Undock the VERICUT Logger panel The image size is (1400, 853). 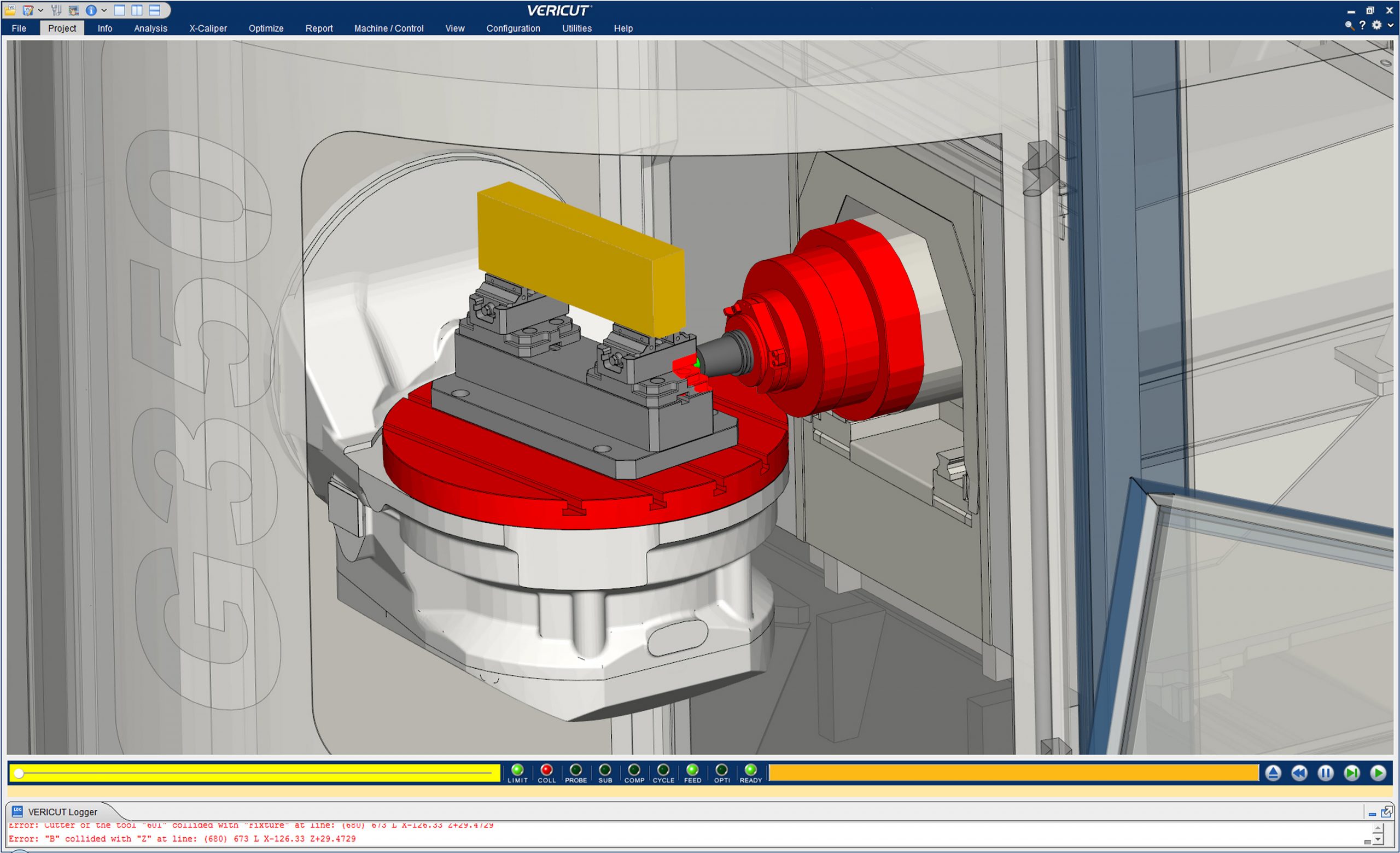click(x=1386, y=812)
